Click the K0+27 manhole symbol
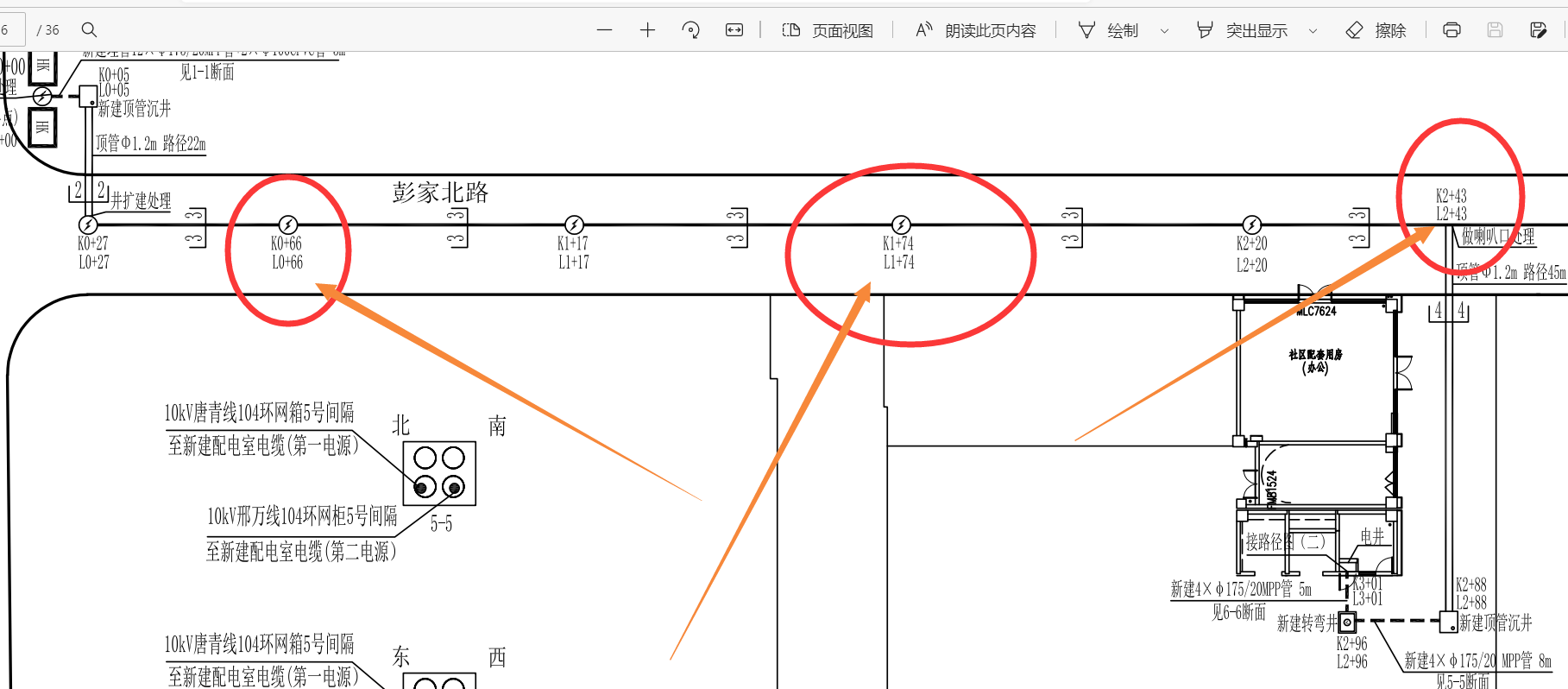This screenshot has height=689, width=1568. tap(88, 224)
